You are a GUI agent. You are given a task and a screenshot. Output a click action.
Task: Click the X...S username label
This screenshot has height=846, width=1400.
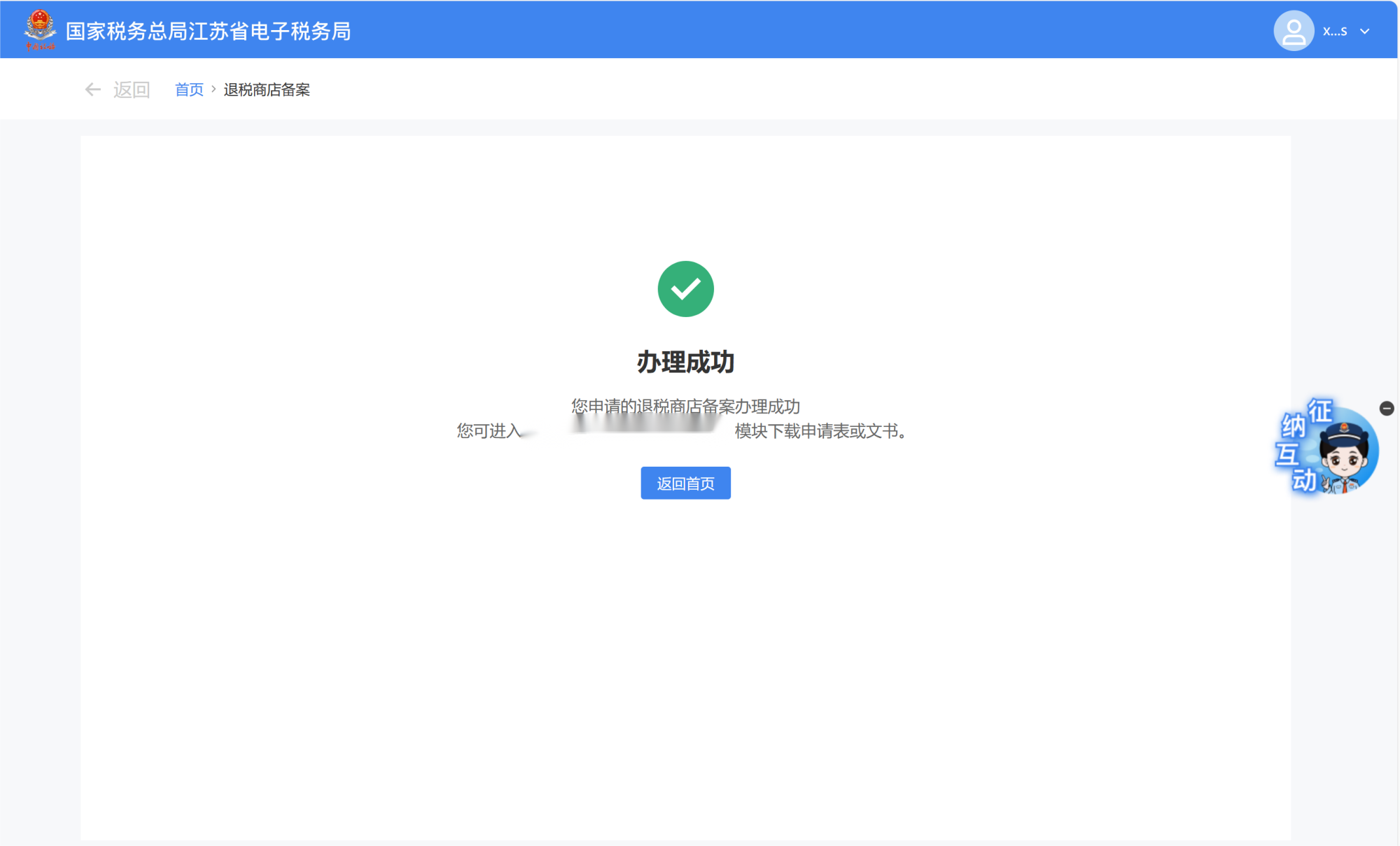1334,31
